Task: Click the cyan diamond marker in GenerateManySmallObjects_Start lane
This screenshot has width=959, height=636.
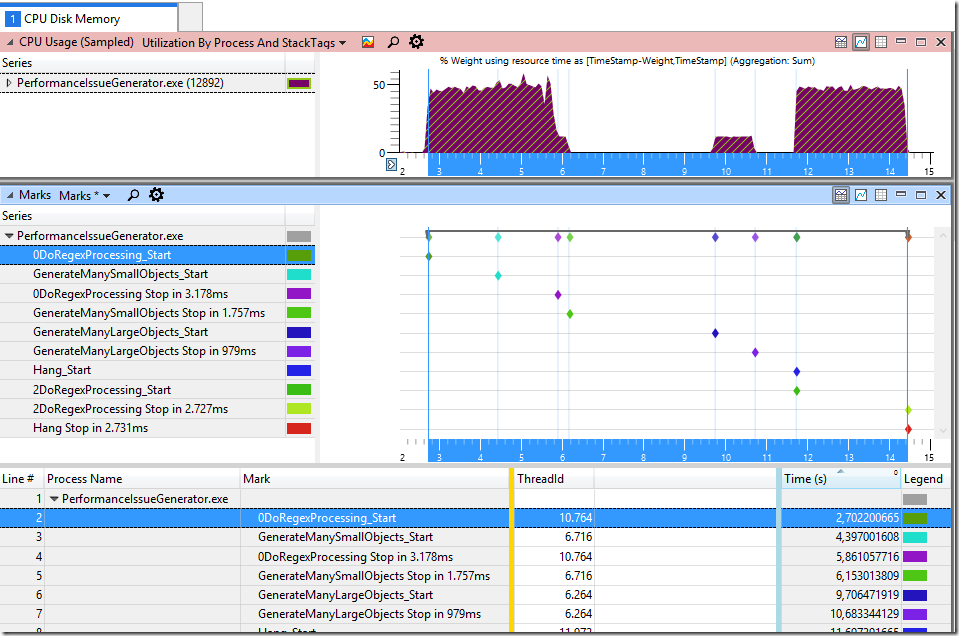Action: 498,276
